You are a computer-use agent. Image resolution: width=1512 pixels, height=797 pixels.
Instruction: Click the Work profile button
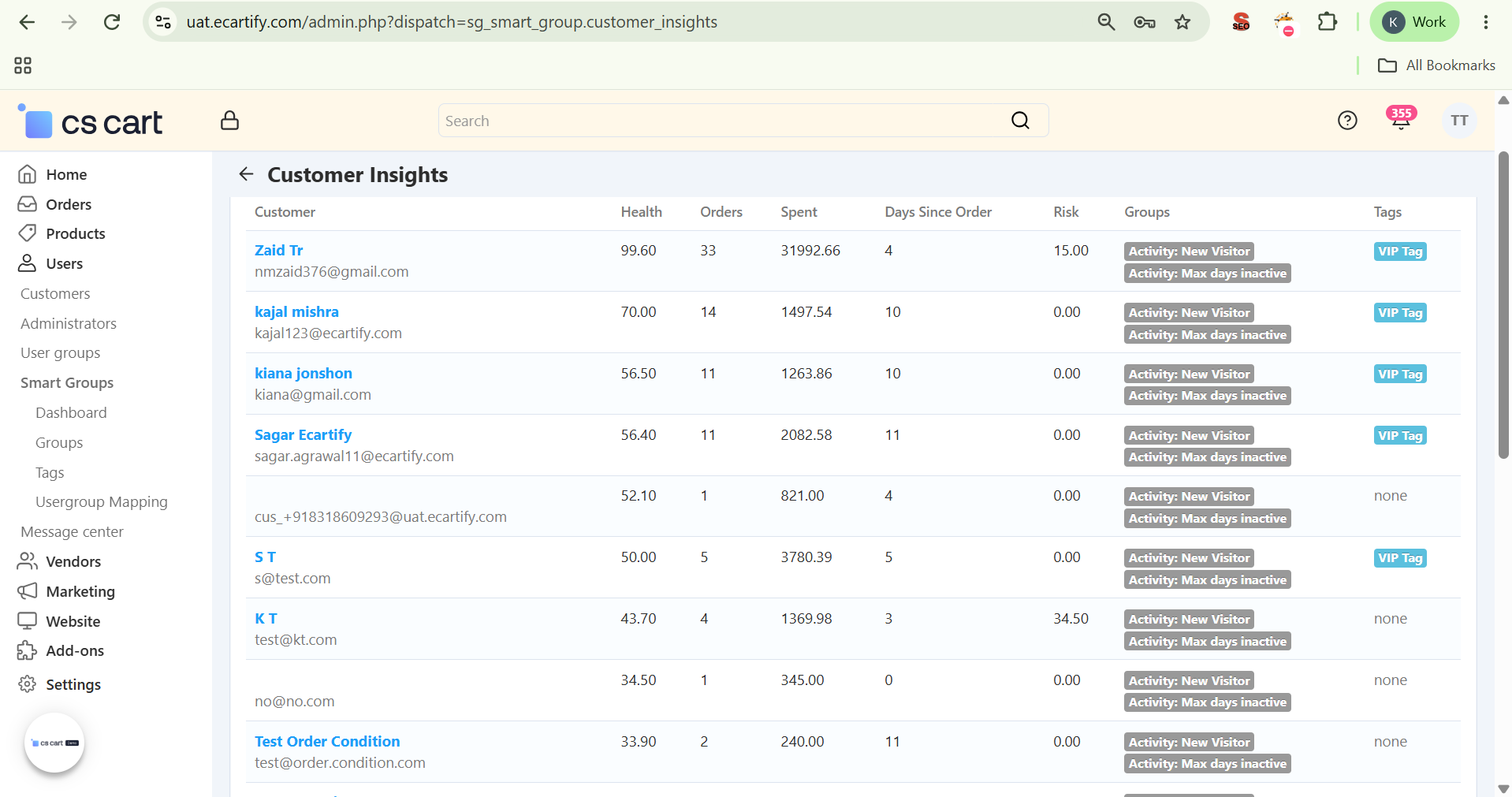[1414, 22]
